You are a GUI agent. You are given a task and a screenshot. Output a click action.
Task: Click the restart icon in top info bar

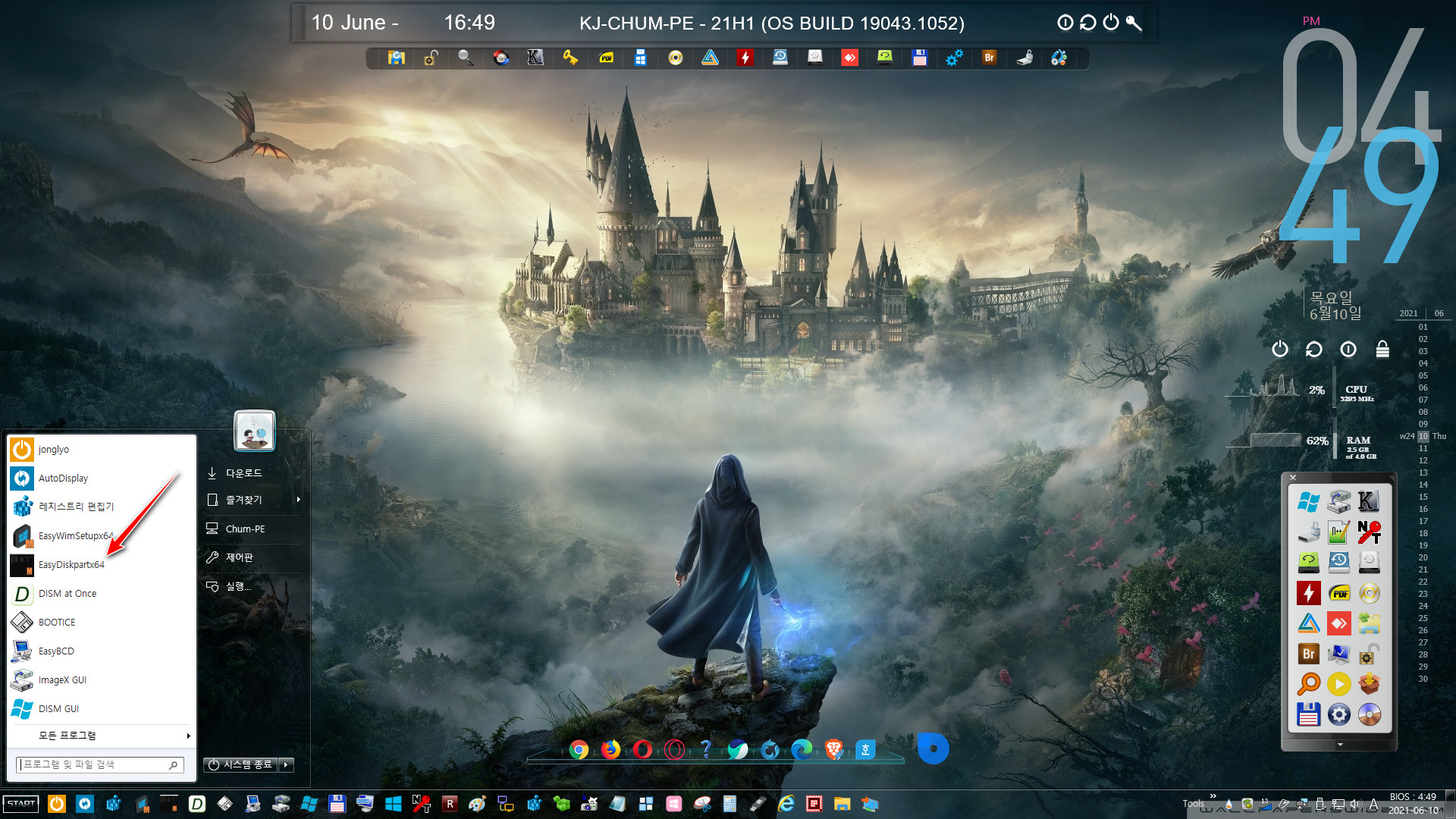pyautogui.click(x=1088, y=23)
